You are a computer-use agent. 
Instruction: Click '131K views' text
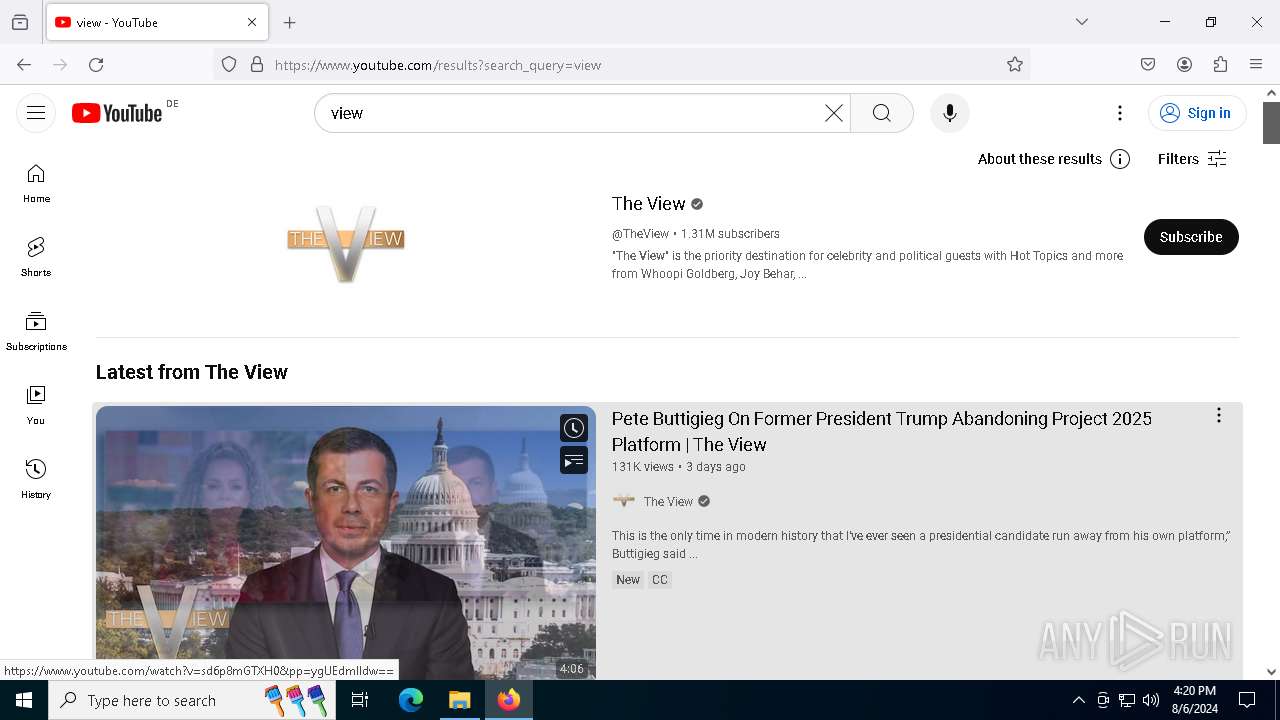pyautogui.click(x=643, y=467)
